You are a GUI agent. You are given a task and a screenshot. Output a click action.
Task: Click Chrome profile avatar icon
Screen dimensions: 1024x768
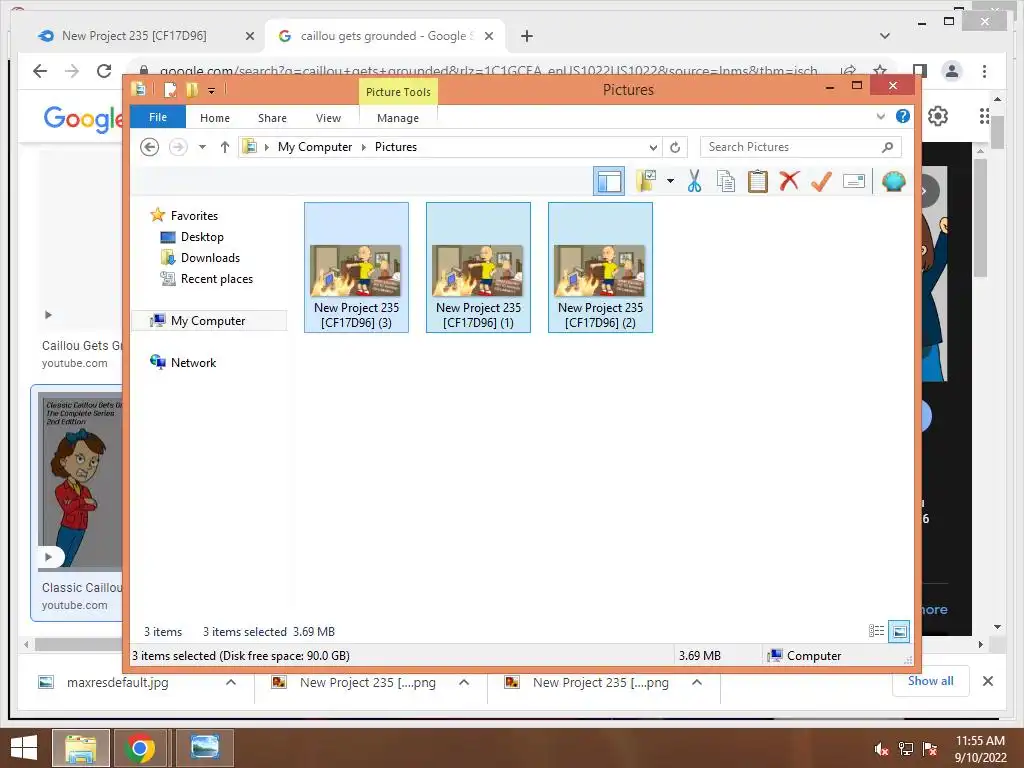tap(952, 71)
